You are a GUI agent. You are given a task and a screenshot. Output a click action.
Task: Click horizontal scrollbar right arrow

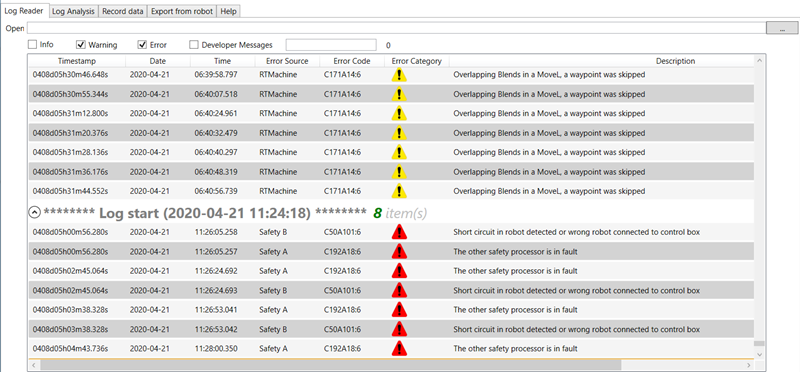point(748,365)
